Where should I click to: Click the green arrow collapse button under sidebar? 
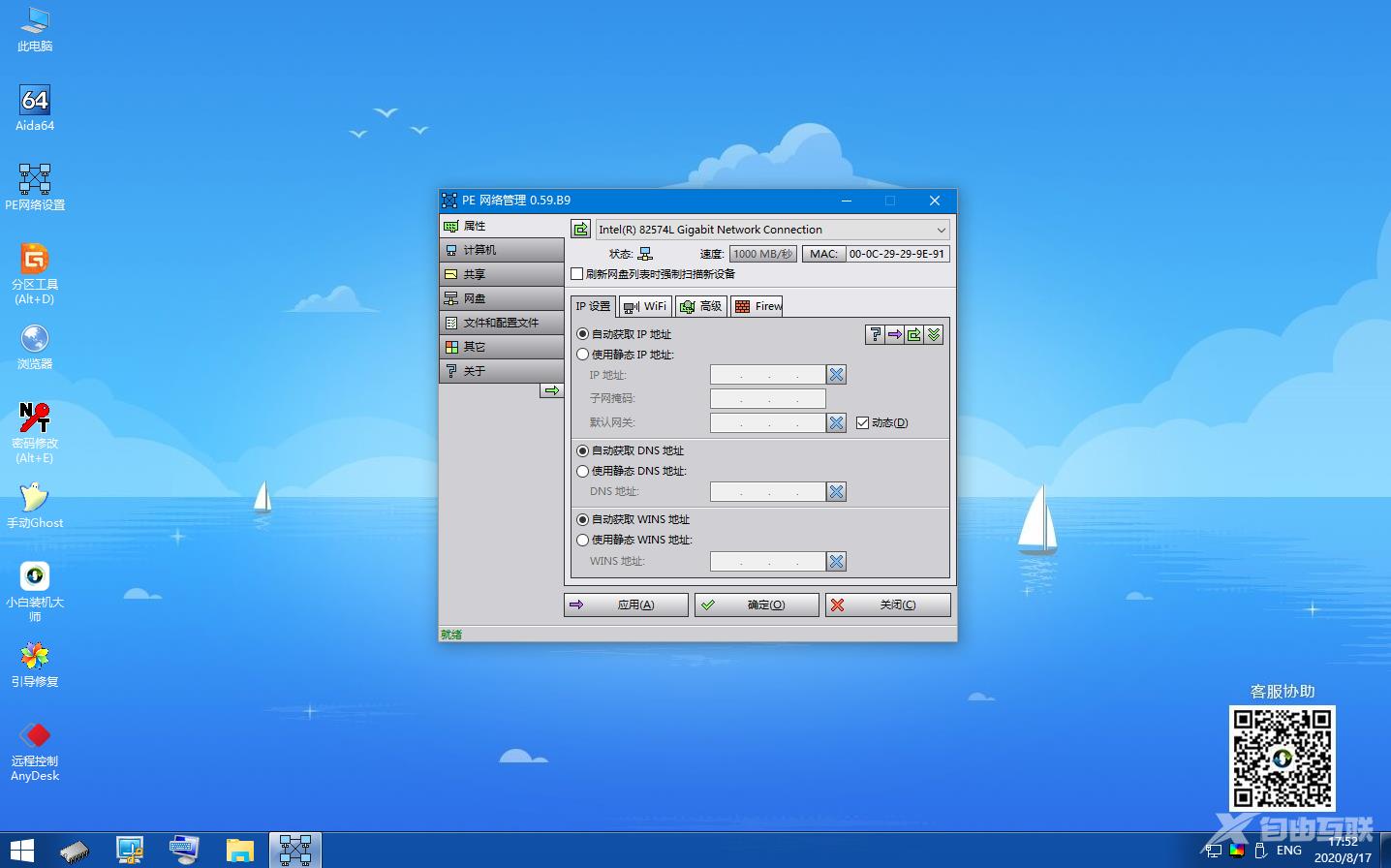pos(552,390)
